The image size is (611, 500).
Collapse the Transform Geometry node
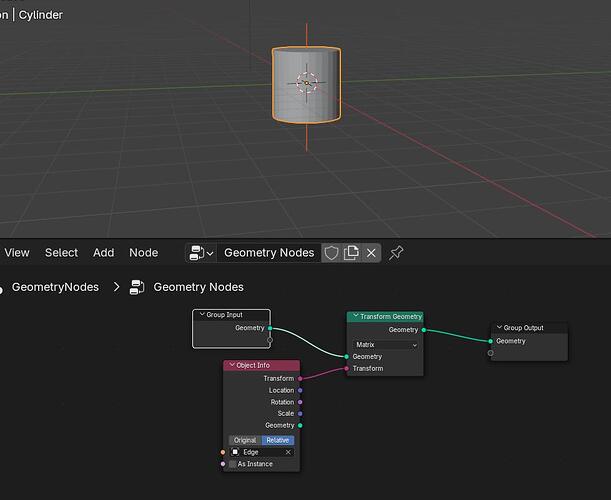tap(355, 316)
